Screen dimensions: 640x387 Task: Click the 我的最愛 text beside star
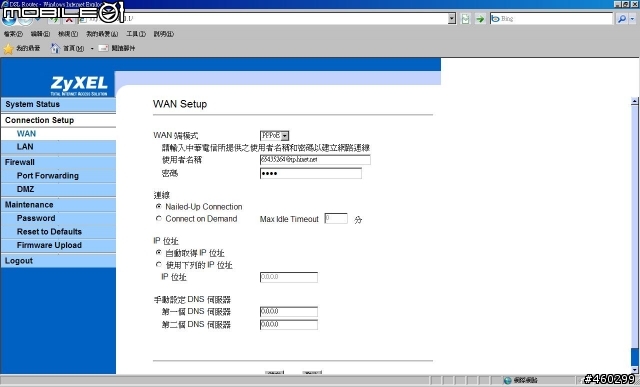[x=28, y=49]
